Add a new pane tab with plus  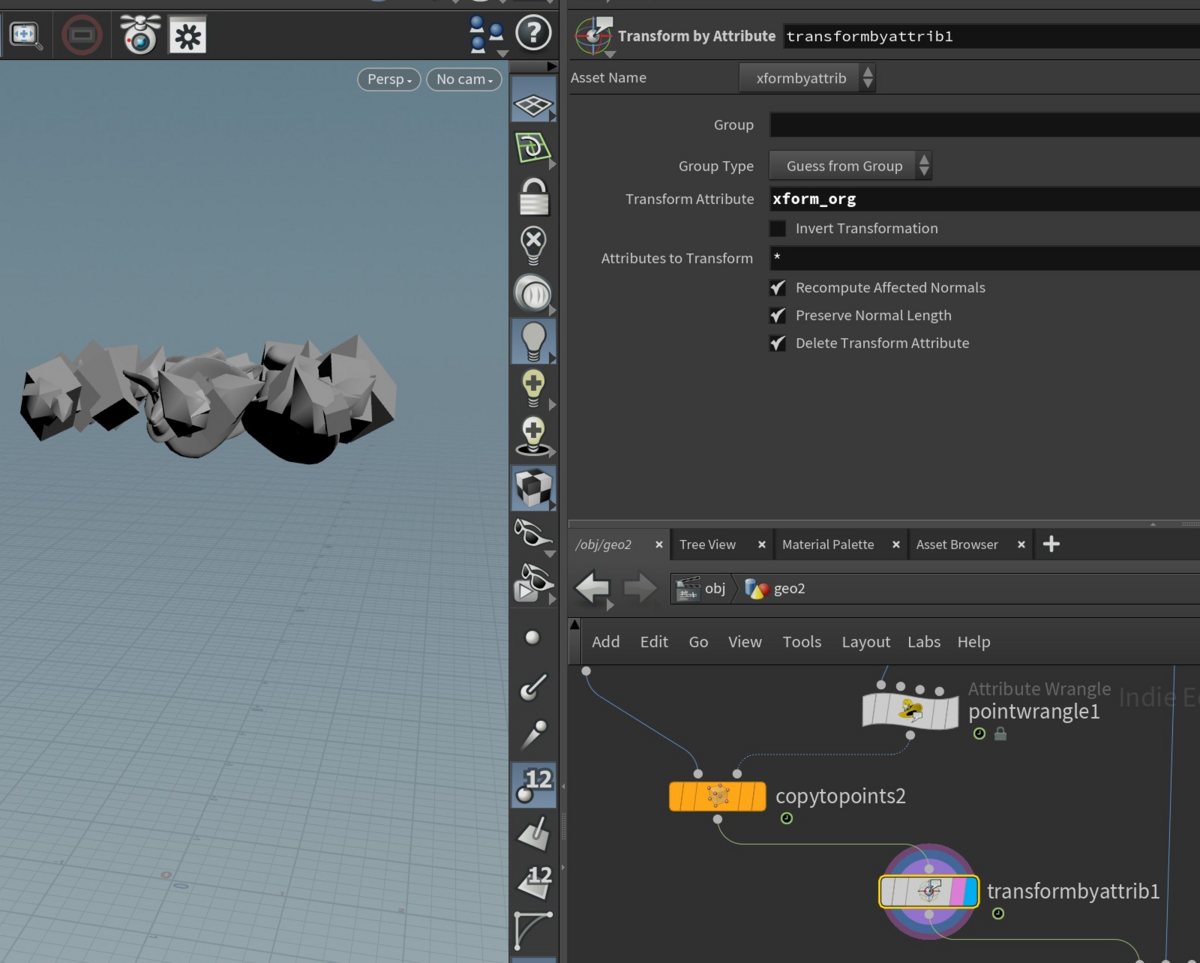tap(1051, 544)
